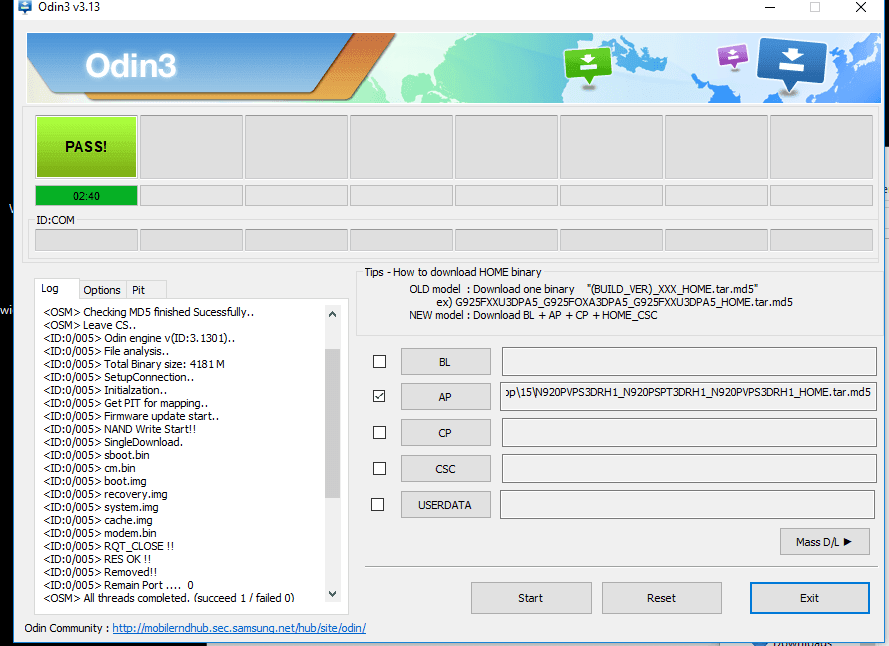Uncheck the AP checkbox
The width and height of the screenshot is (889, 646).
click(379, 396)
